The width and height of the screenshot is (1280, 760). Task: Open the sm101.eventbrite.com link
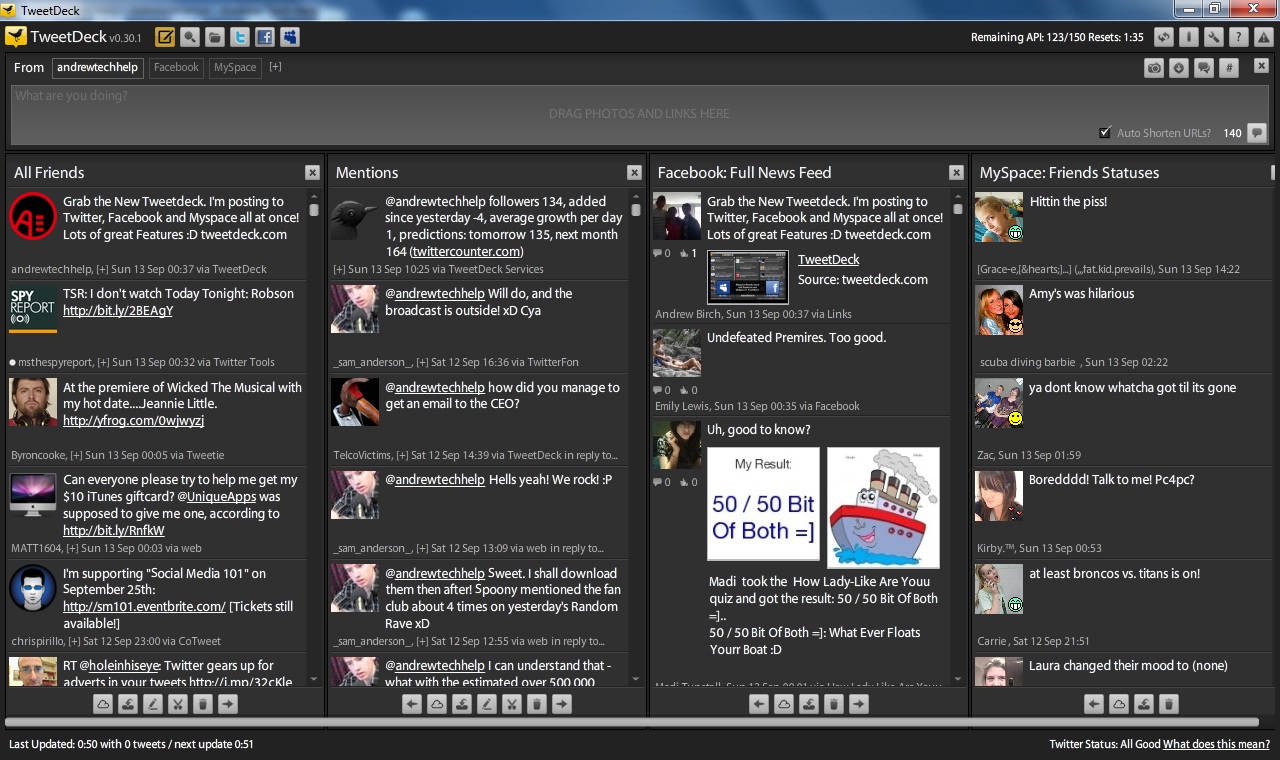coord(144,607)
